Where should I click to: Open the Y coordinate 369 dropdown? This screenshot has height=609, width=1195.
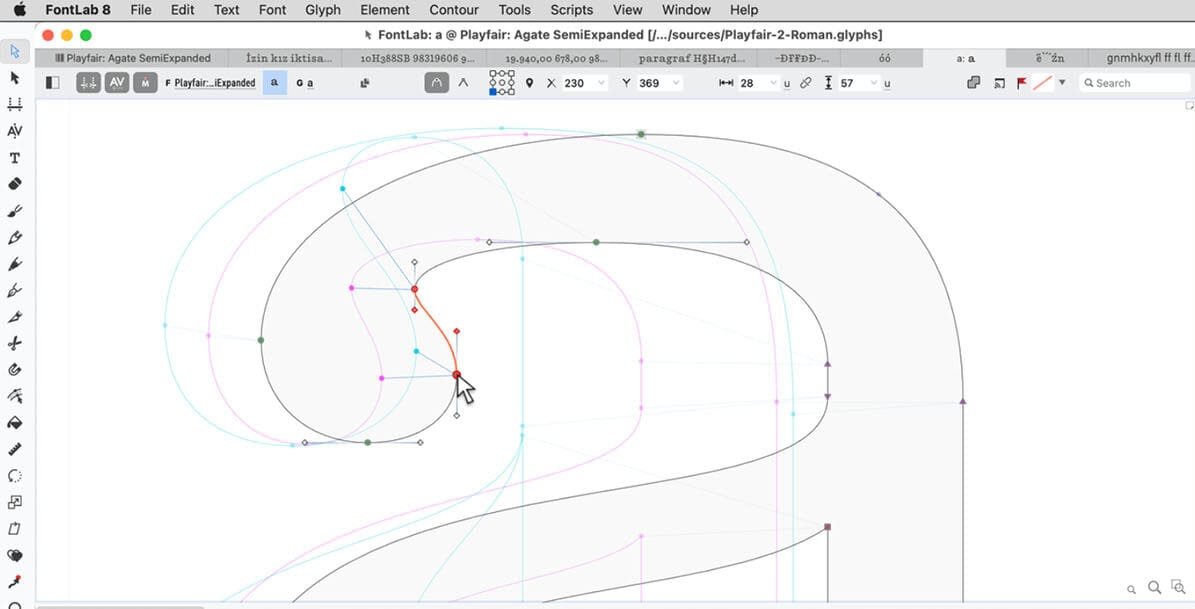(677, 83)
